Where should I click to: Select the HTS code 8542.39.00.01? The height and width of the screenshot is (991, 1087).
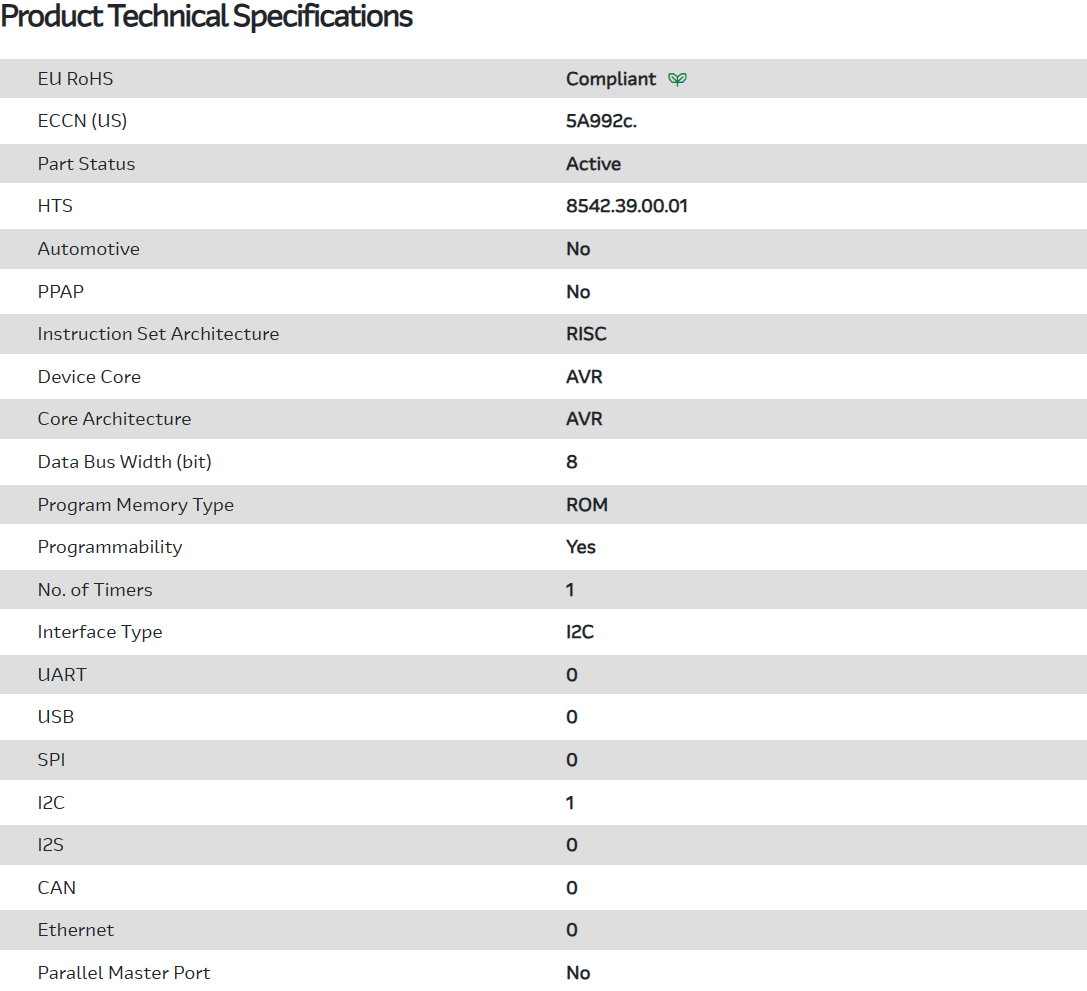click(x=627, y=206)
